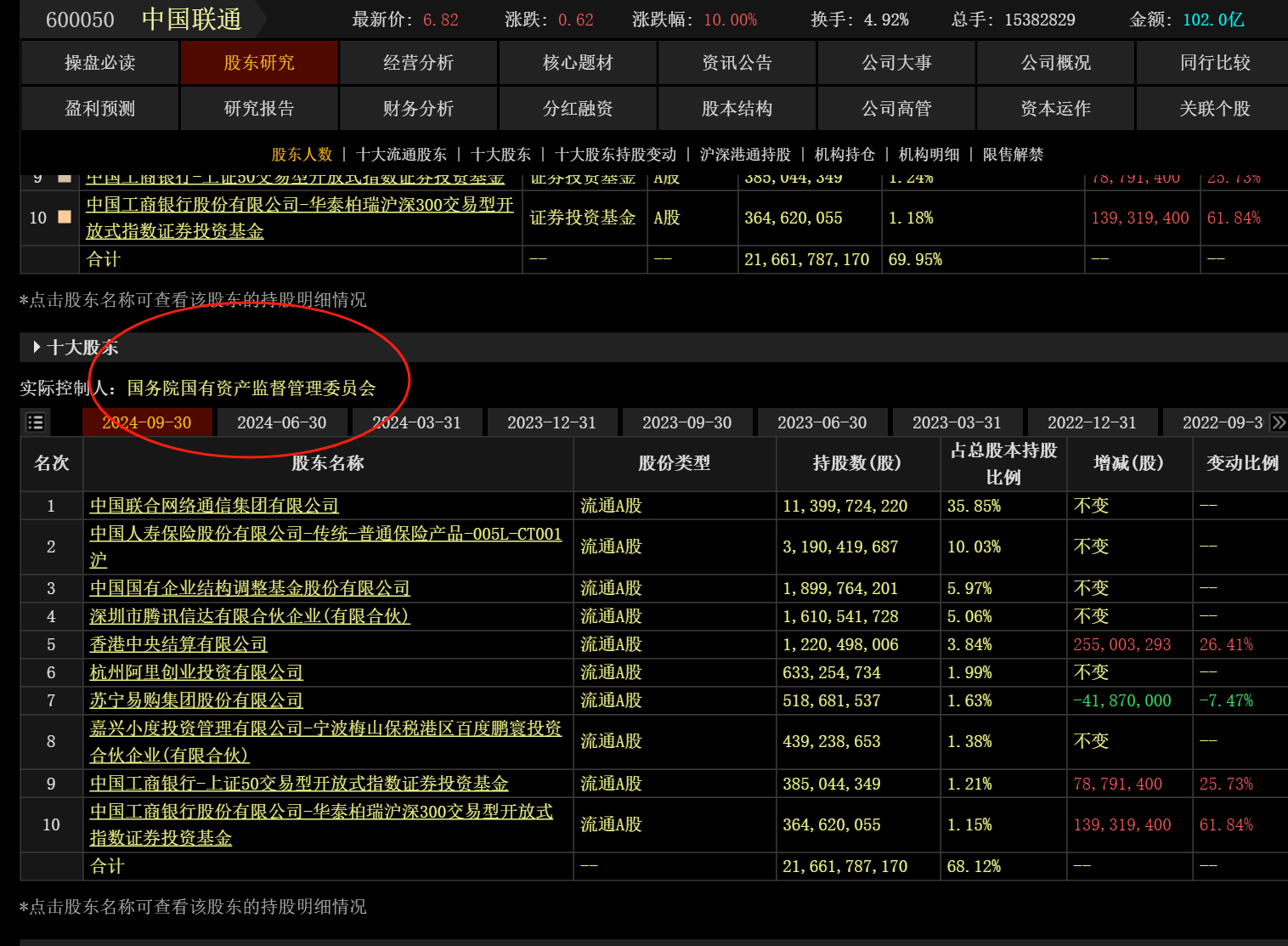
Task: Select the 股东研究 tab
Action: (259, 63)
